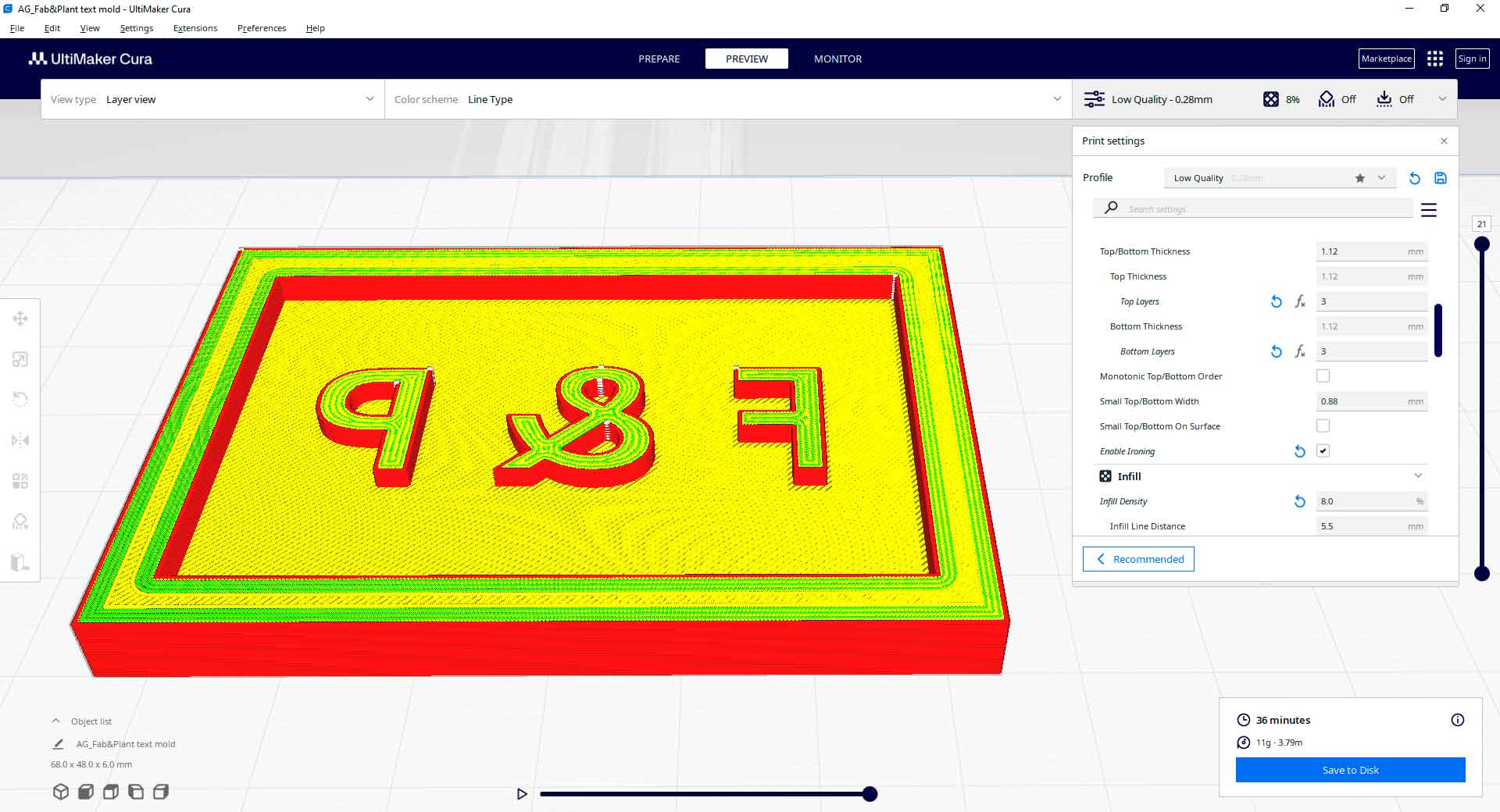Select AG_Fab&Plant text mold in object list

(126, 744)
